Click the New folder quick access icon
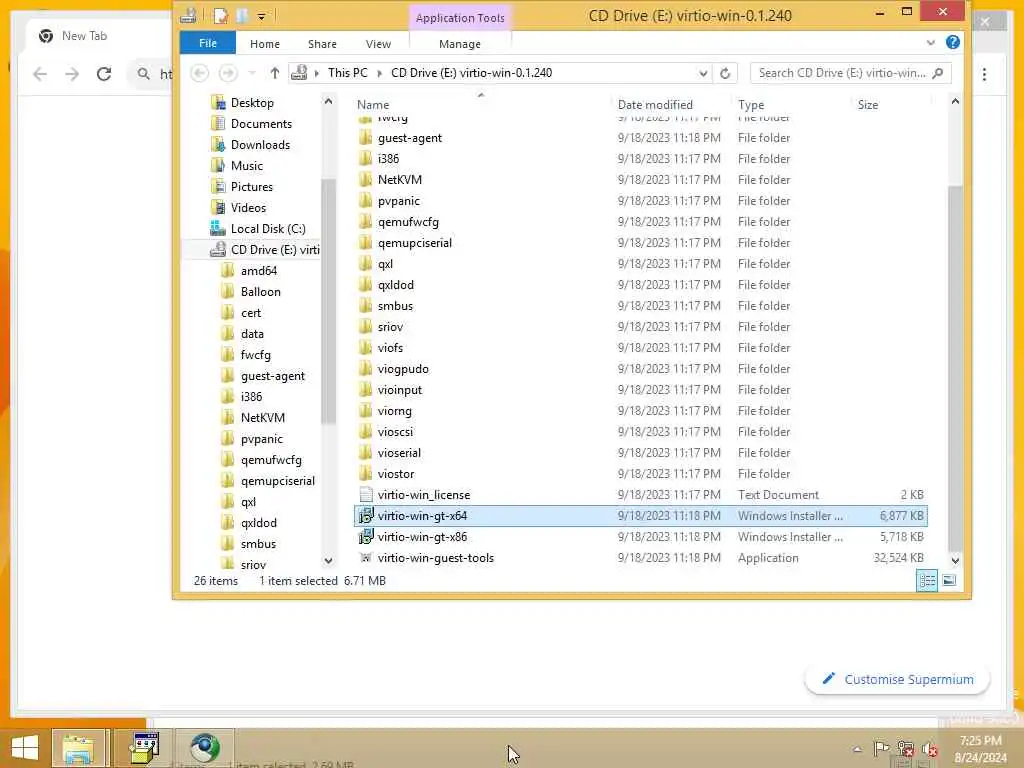The image size is (1024, 768). pyautogui.click(x=242, y=16)
